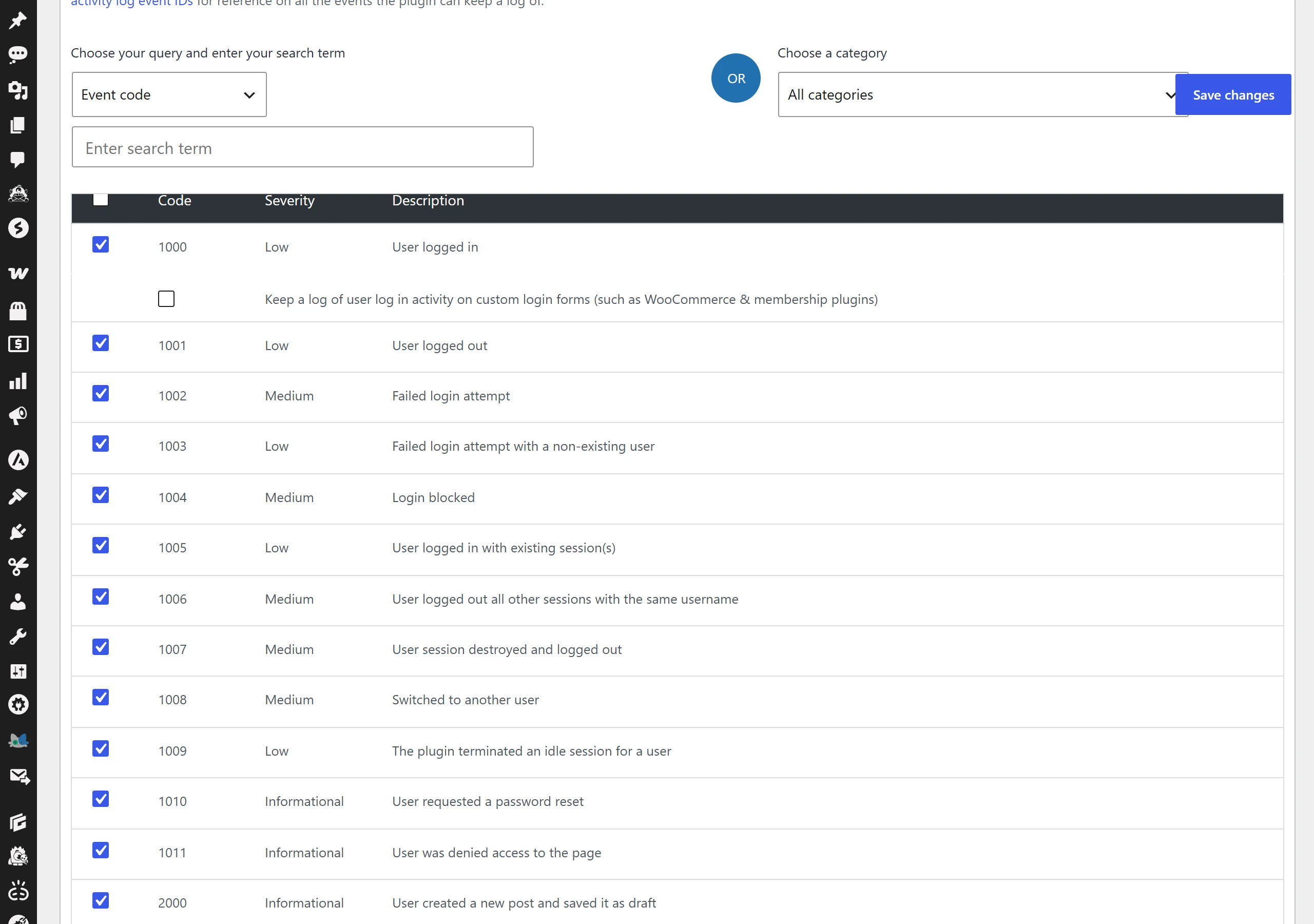
Task: Click the Severity column header
Action: 289,200
